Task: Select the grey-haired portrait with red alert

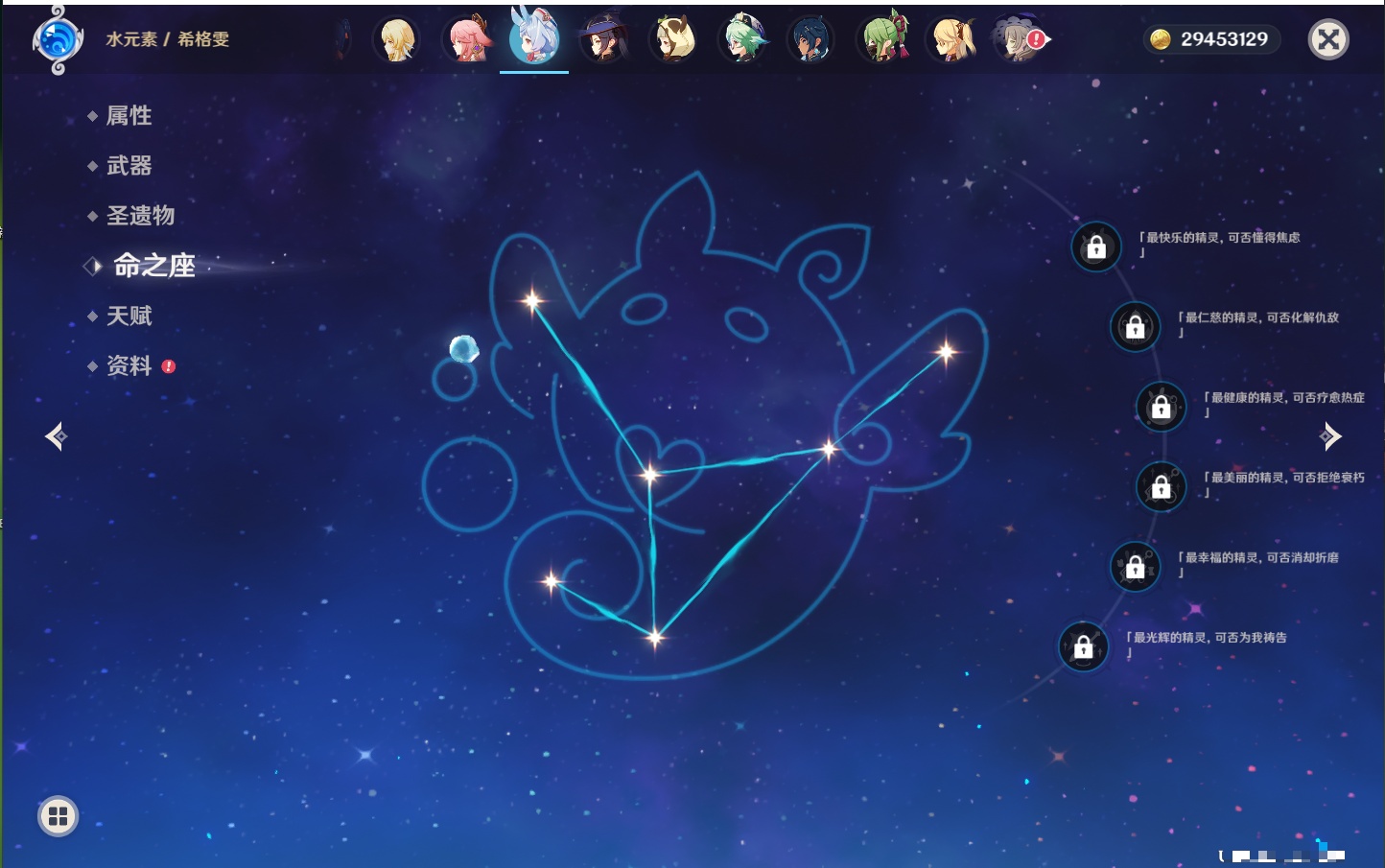Action: (x=1019, y=39)
